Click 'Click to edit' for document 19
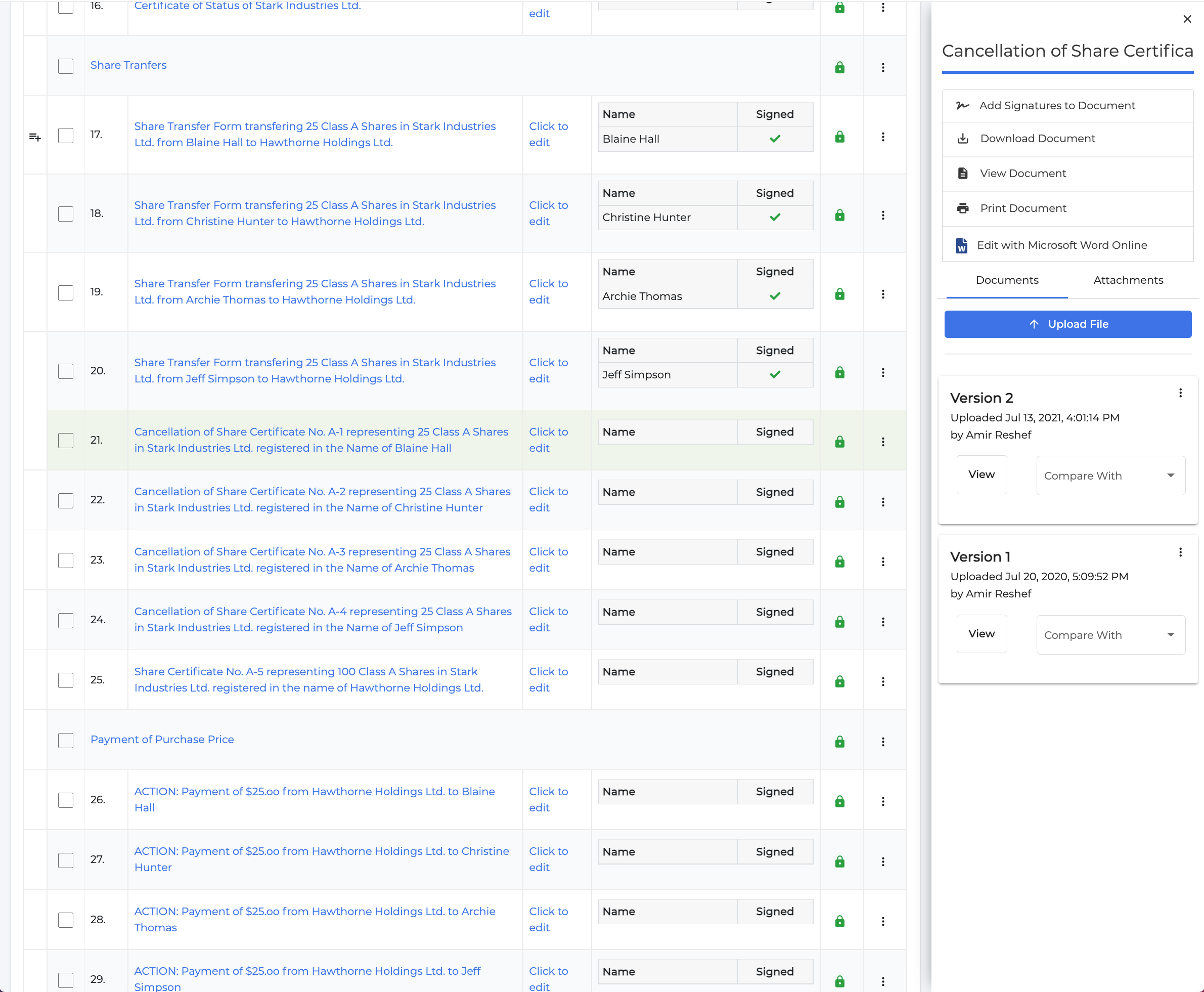Viewport: 1204px width, 992px height. click(x=548, y=292)
